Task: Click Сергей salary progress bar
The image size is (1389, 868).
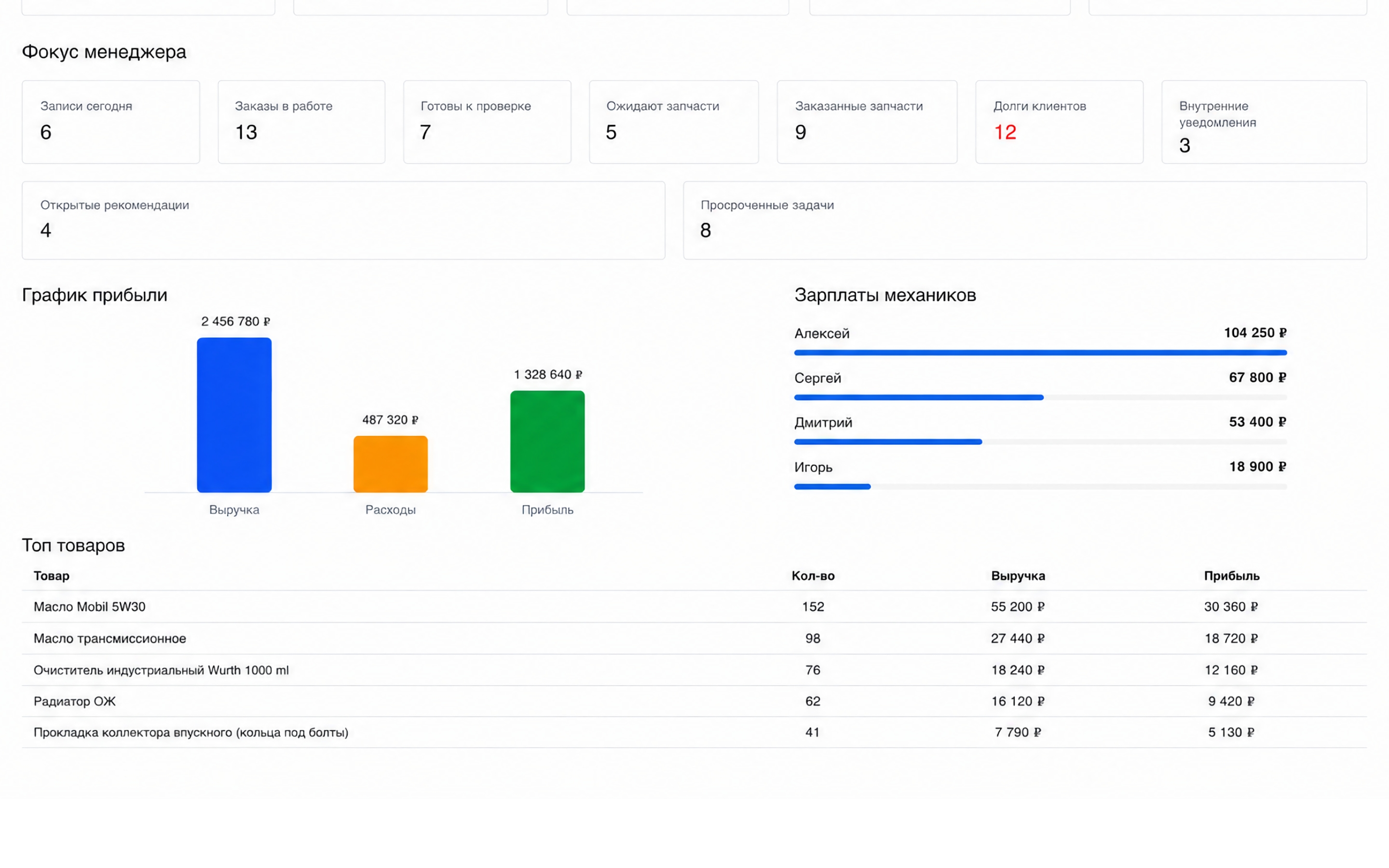Action: click(x=1040, y=397)
